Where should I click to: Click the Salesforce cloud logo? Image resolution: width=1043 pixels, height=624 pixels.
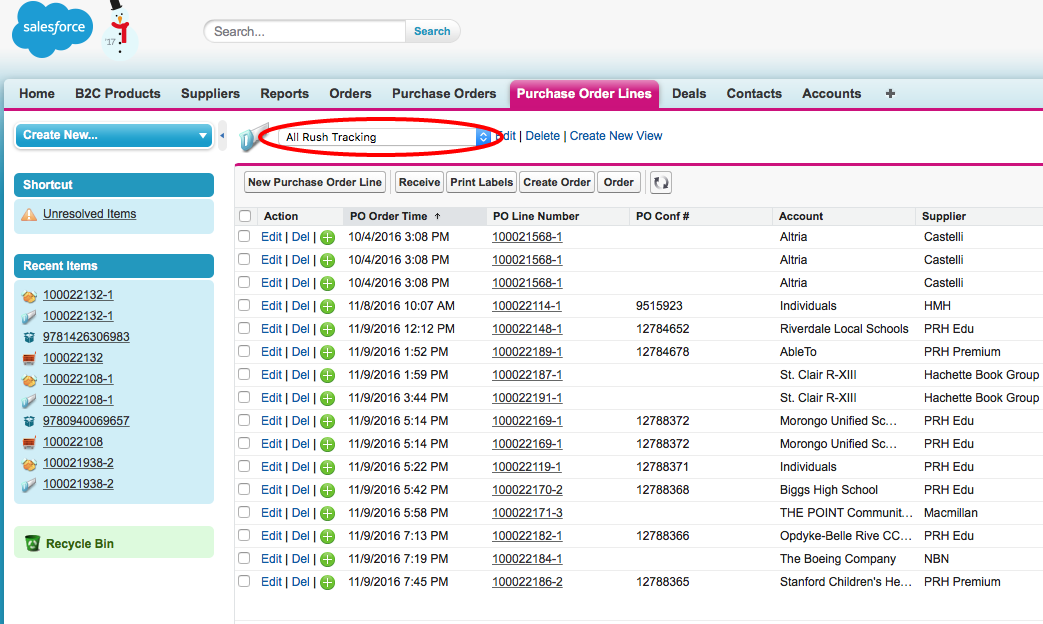52,29
